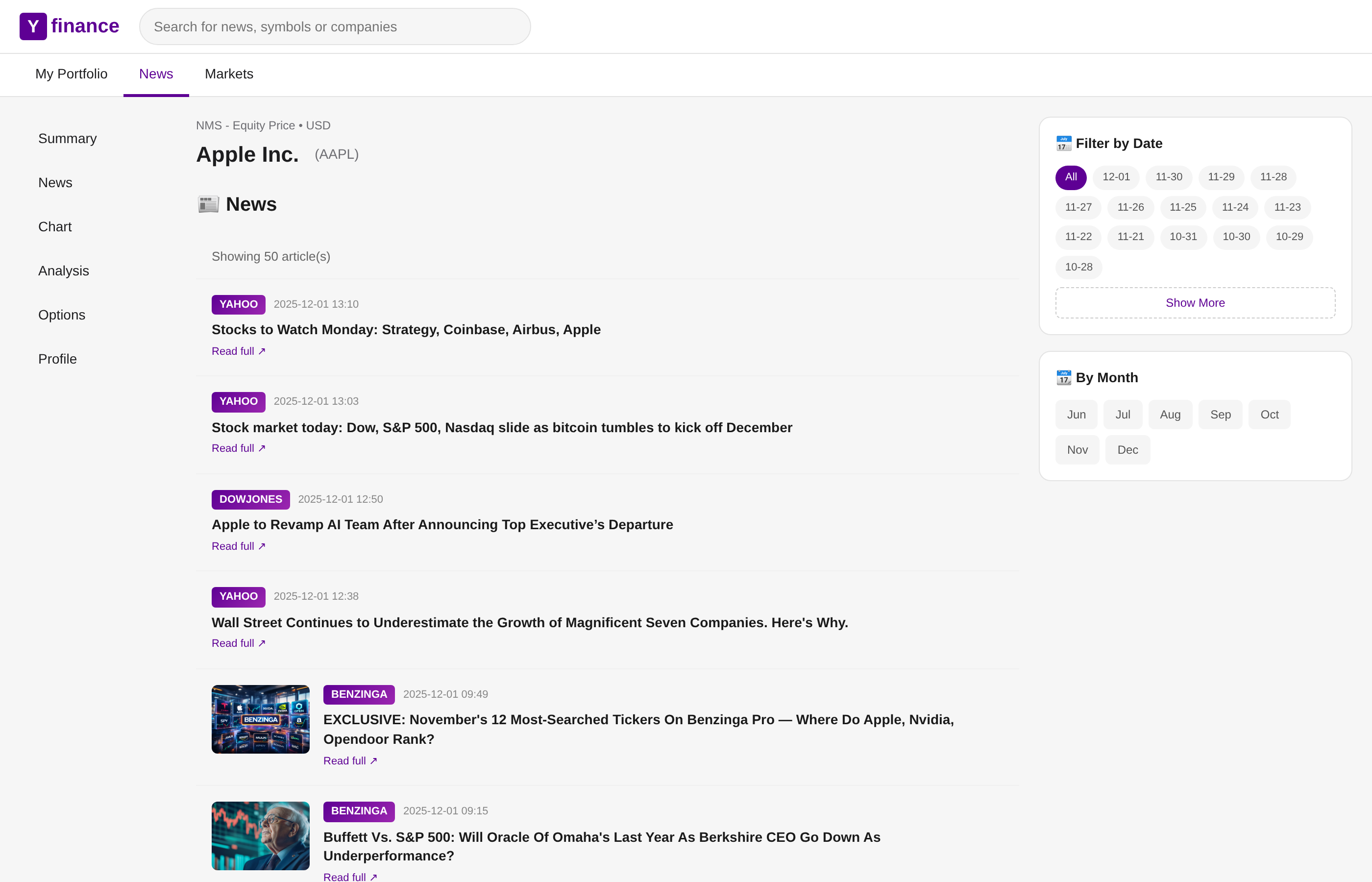Filter articles by month Nov
This screenshot has height=882, width=1372.
(1077, 450)
